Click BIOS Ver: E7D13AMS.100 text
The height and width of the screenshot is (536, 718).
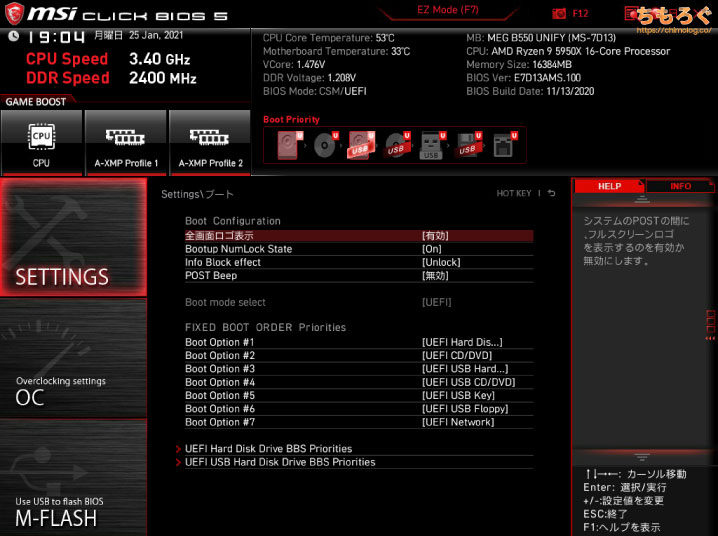pyautogui.click(x=523, y=78)
